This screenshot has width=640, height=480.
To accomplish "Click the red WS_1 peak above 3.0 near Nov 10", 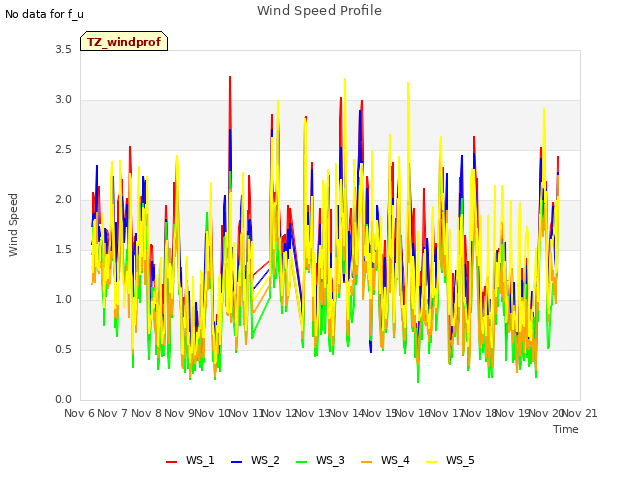I will 230,78.
